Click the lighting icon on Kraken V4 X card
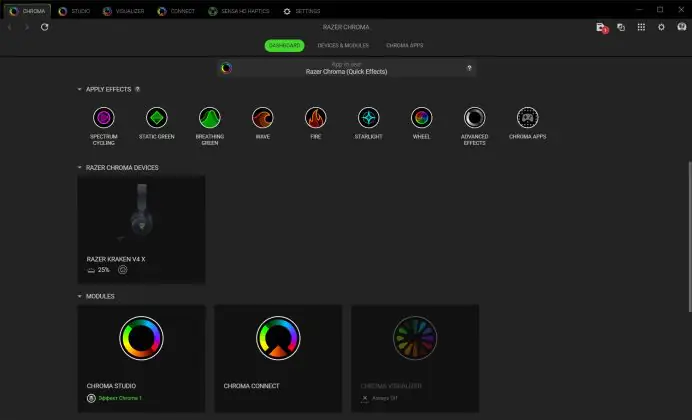Image resolution: width=692 pixels, height=420 pixels. click(x=123, y=270)
